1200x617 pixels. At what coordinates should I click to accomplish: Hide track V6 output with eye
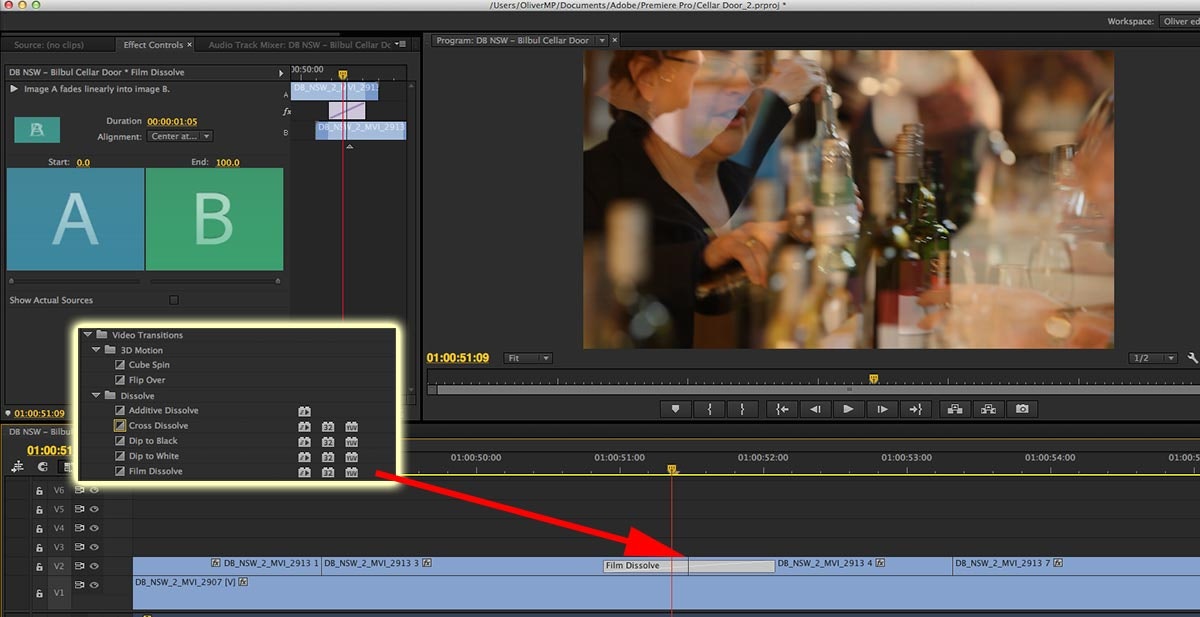coord(95,490)
